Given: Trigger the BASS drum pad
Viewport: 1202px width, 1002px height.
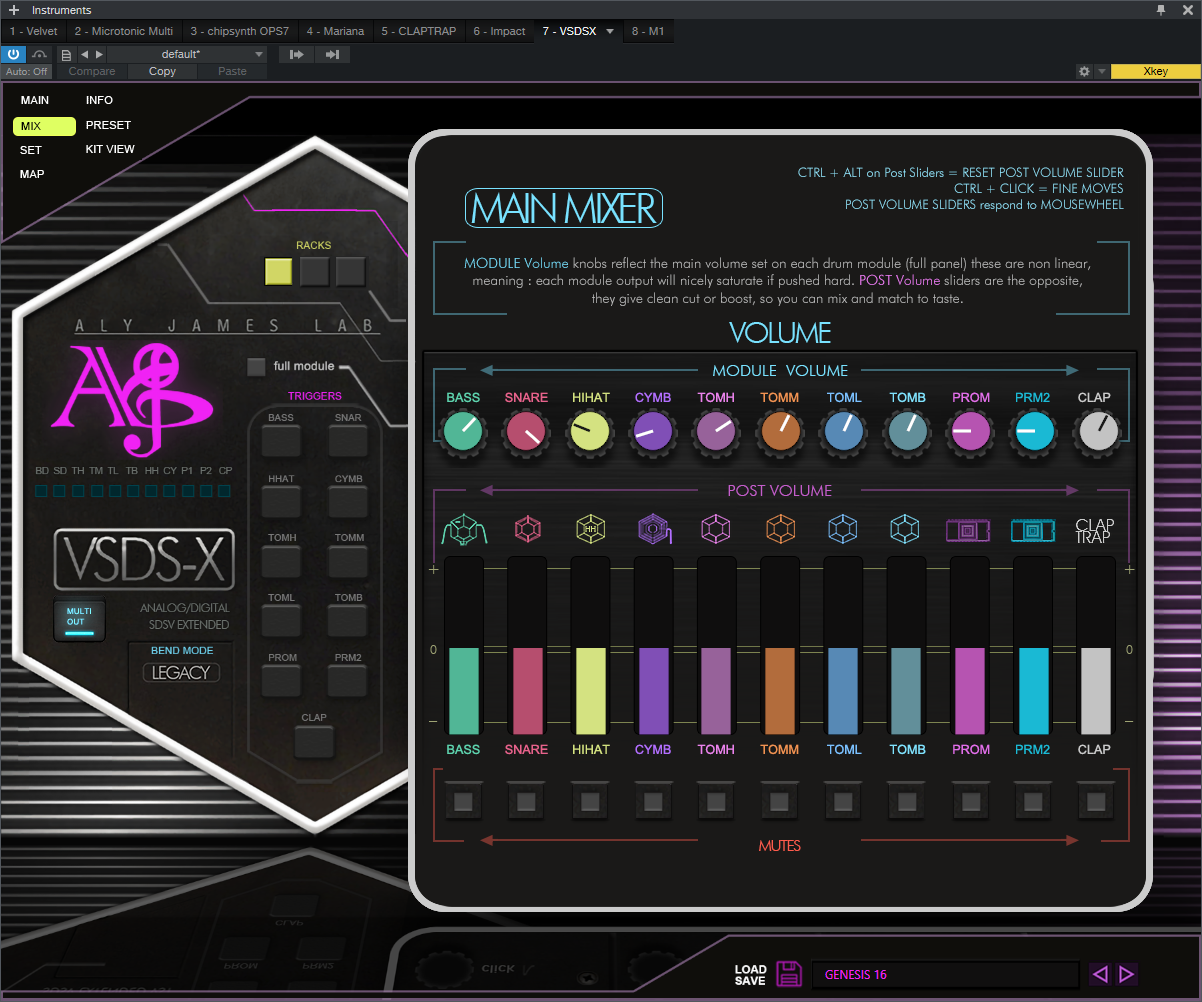Looking at the screenshot, I should tap(281, 441).
